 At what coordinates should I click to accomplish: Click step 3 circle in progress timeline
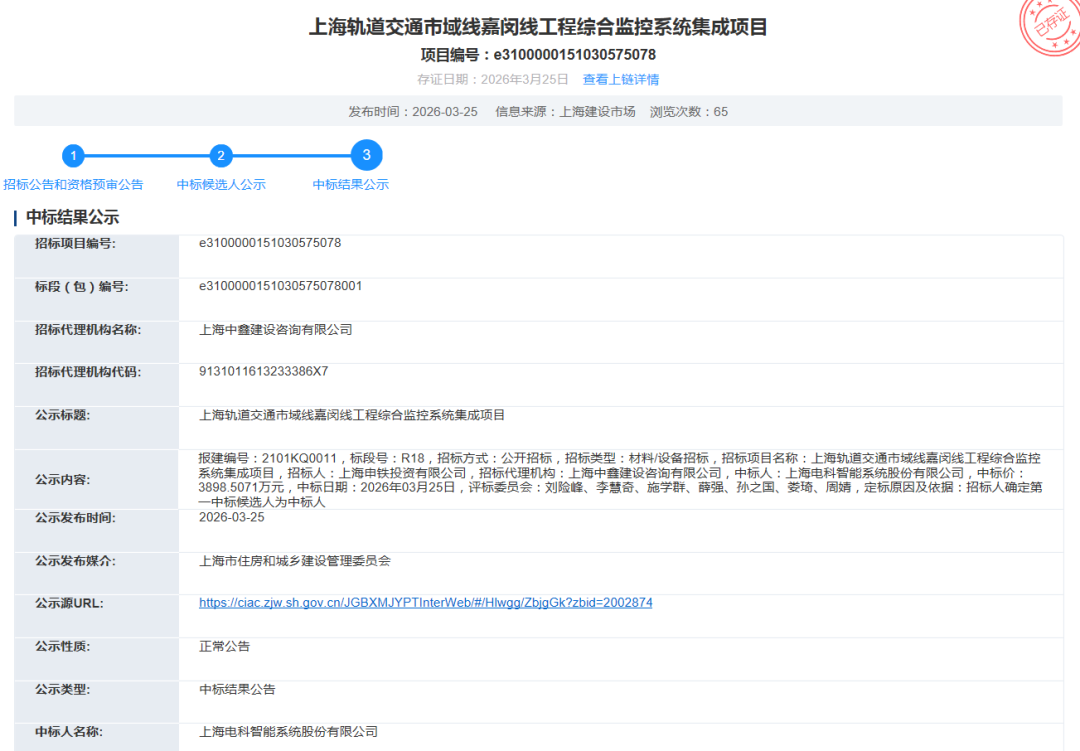pos(366,155)
